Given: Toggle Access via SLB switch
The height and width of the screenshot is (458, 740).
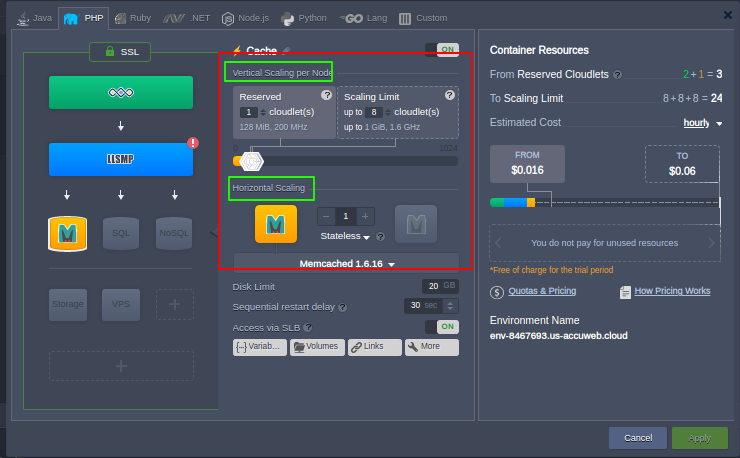Looking at the screenshot, I should click(441, 327).
